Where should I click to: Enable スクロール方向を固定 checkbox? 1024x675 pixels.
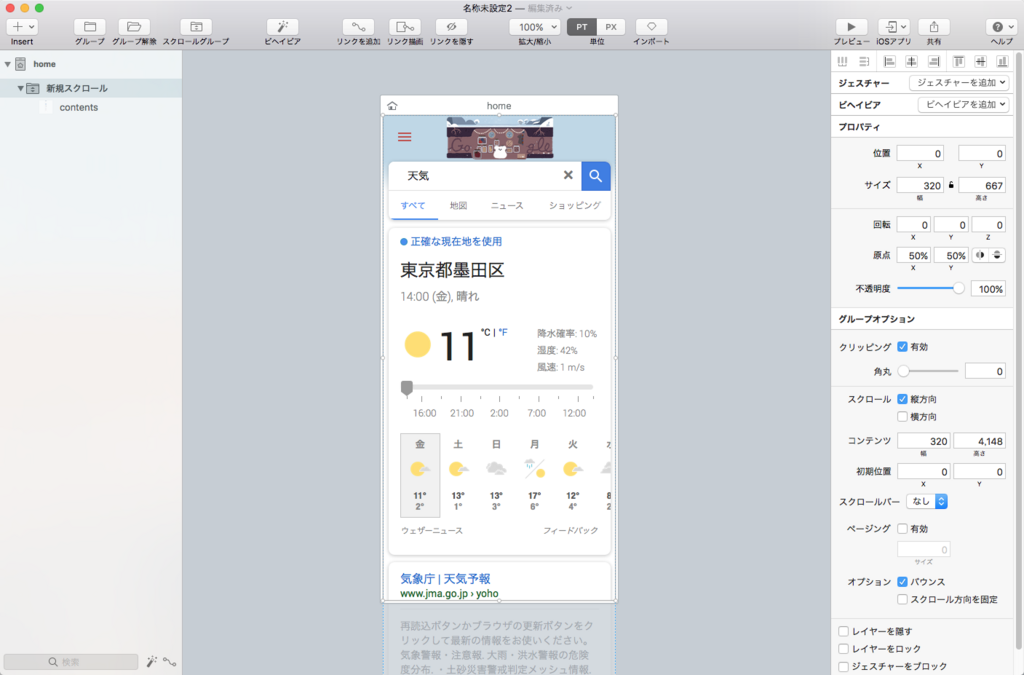(x=903, y=599)
